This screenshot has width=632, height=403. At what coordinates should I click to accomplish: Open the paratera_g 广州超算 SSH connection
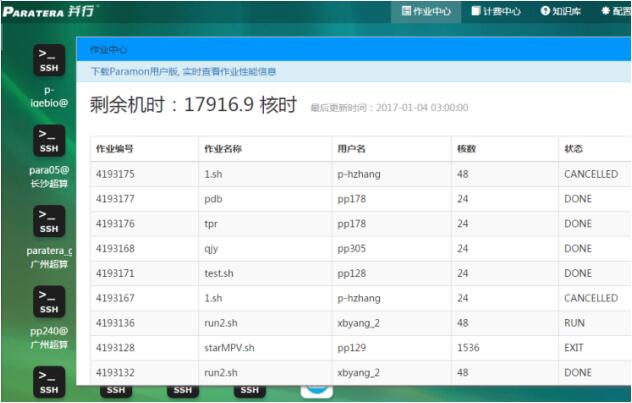[x=49, y=220]
